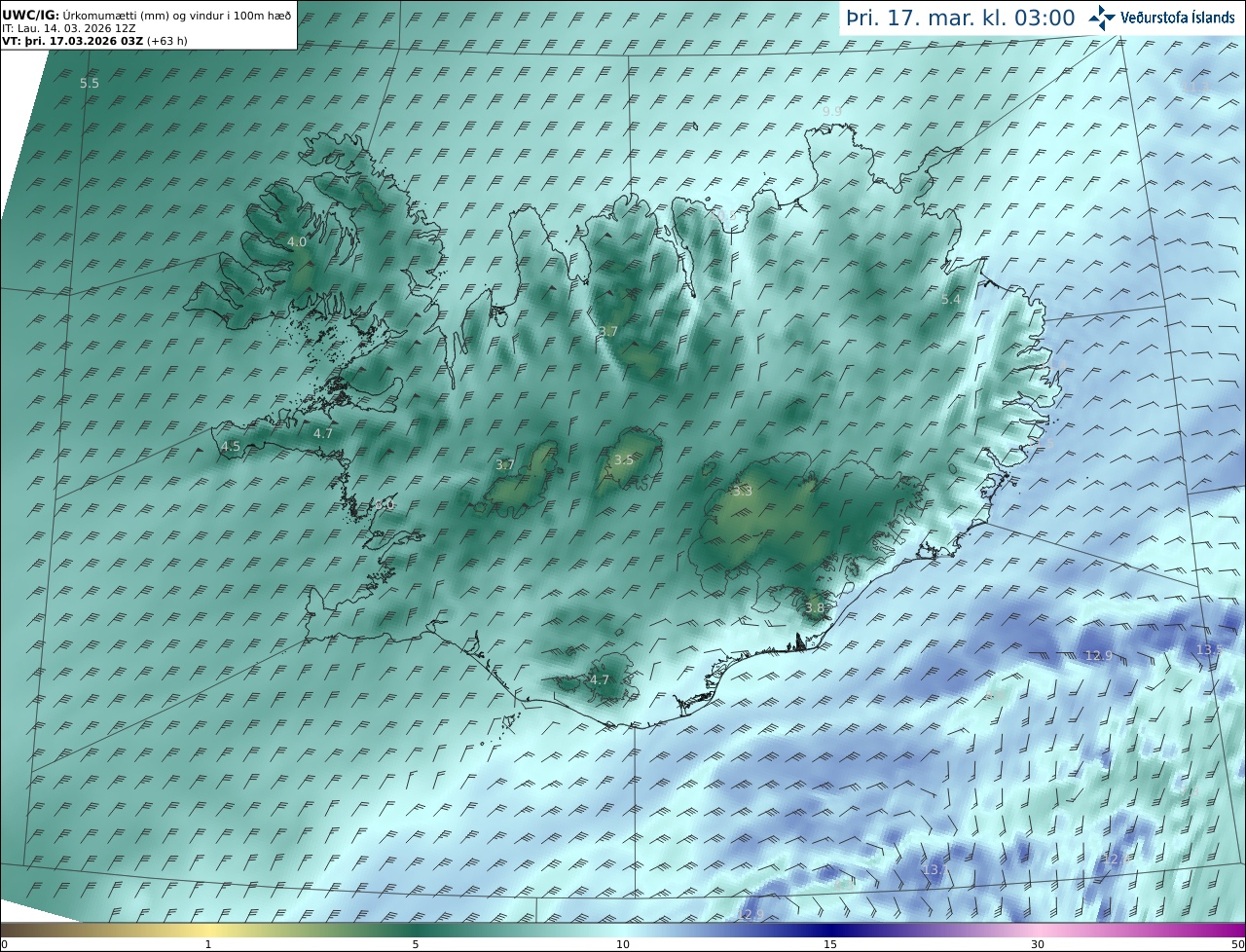Click the 3.5 value on the glacier
The width and height of the screenshot is (1246, 952).
624,459
